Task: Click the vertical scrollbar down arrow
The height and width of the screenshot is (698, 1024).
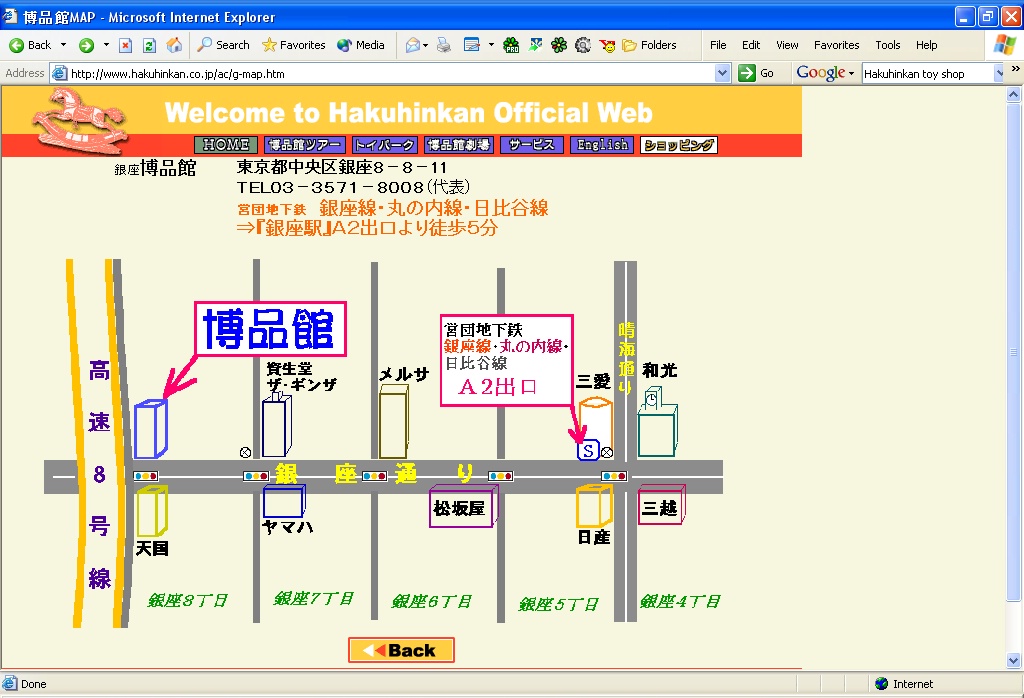Action: tap(1014, 661)
